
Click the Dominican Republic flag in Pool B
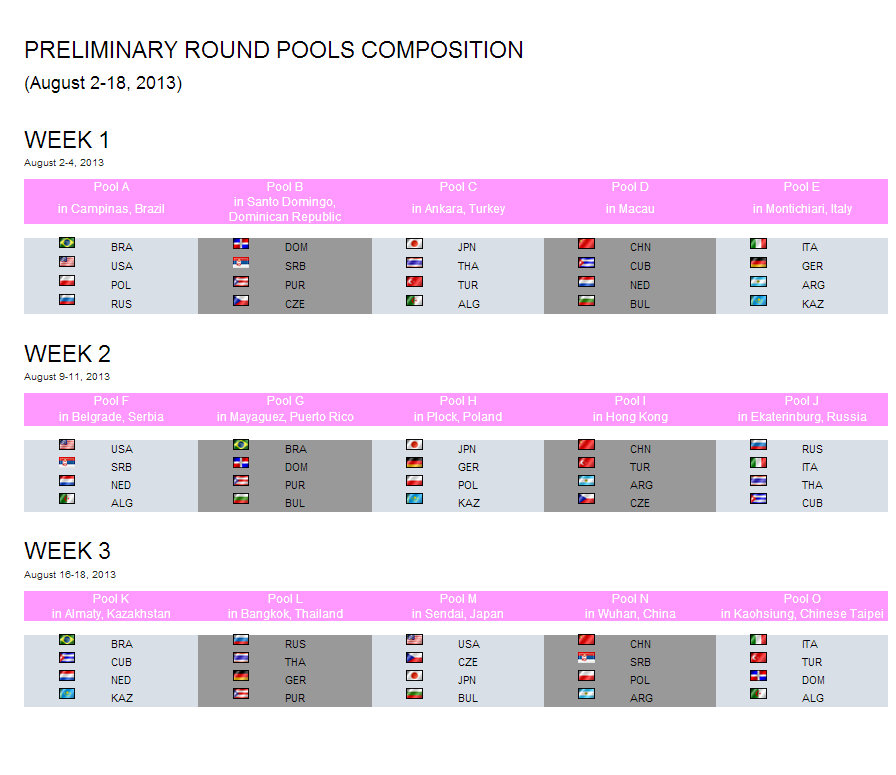[241, 244]
